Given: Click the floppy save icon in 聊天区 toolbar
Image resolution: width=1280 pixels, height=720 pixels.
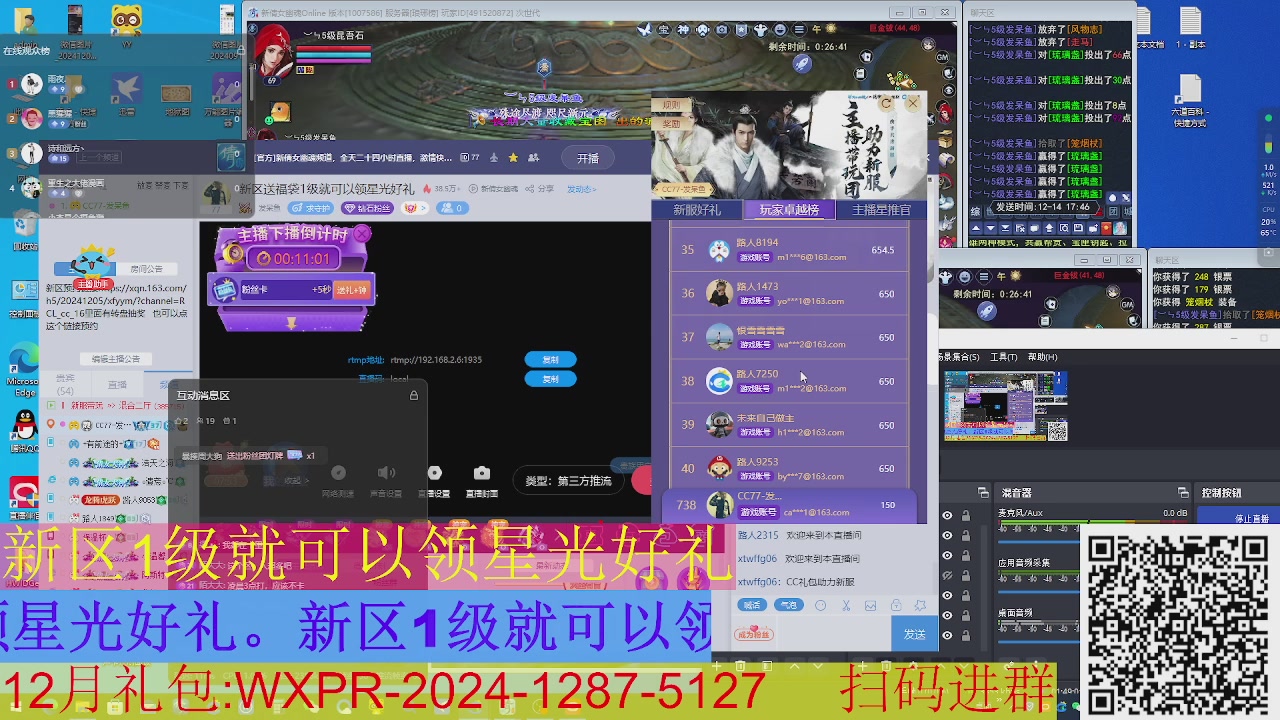Looking at the screenshot, I should point(1078,228).
